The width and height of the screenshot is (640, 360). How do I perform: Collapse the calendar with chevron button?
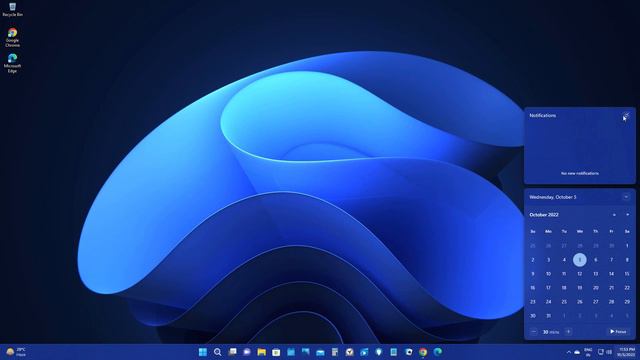click(x=626, y=197)
